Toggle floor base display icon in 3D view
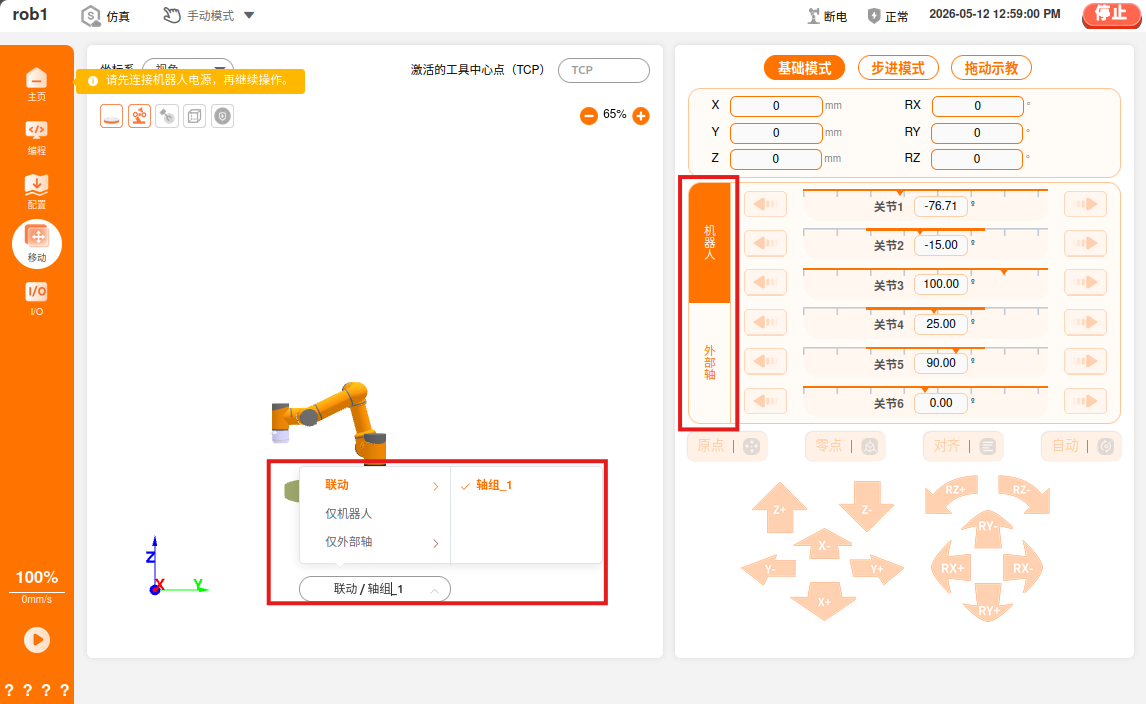This screenshot has height=704, width=1146. (111, 116)
